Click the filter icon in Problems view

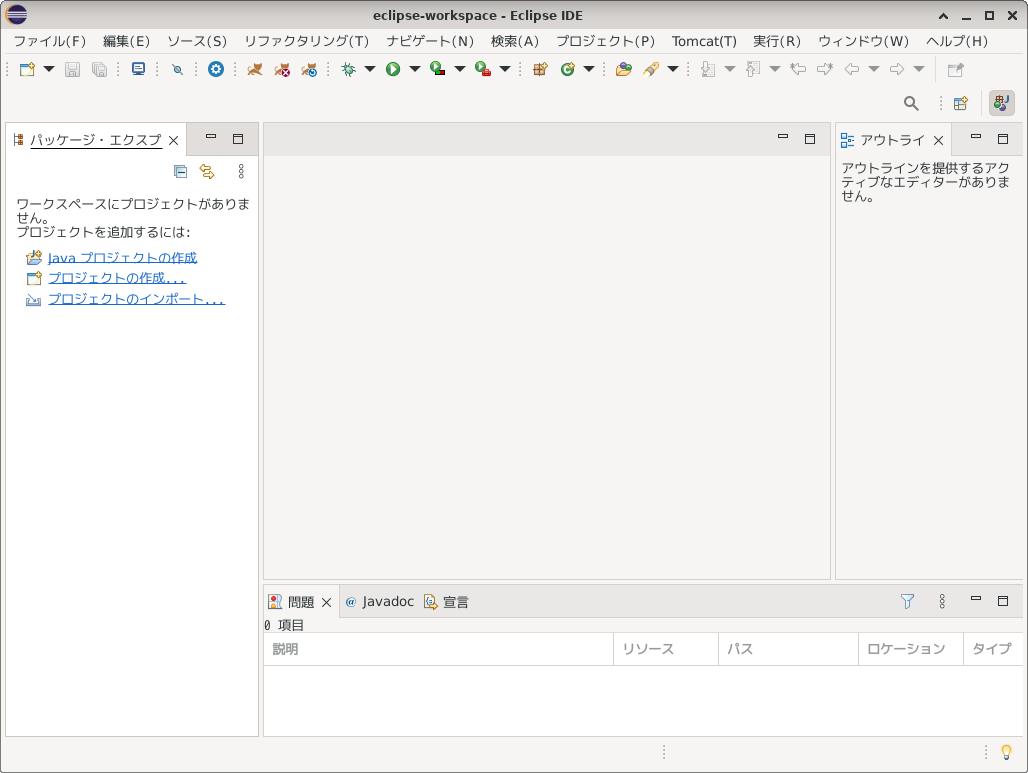(907, 601)
